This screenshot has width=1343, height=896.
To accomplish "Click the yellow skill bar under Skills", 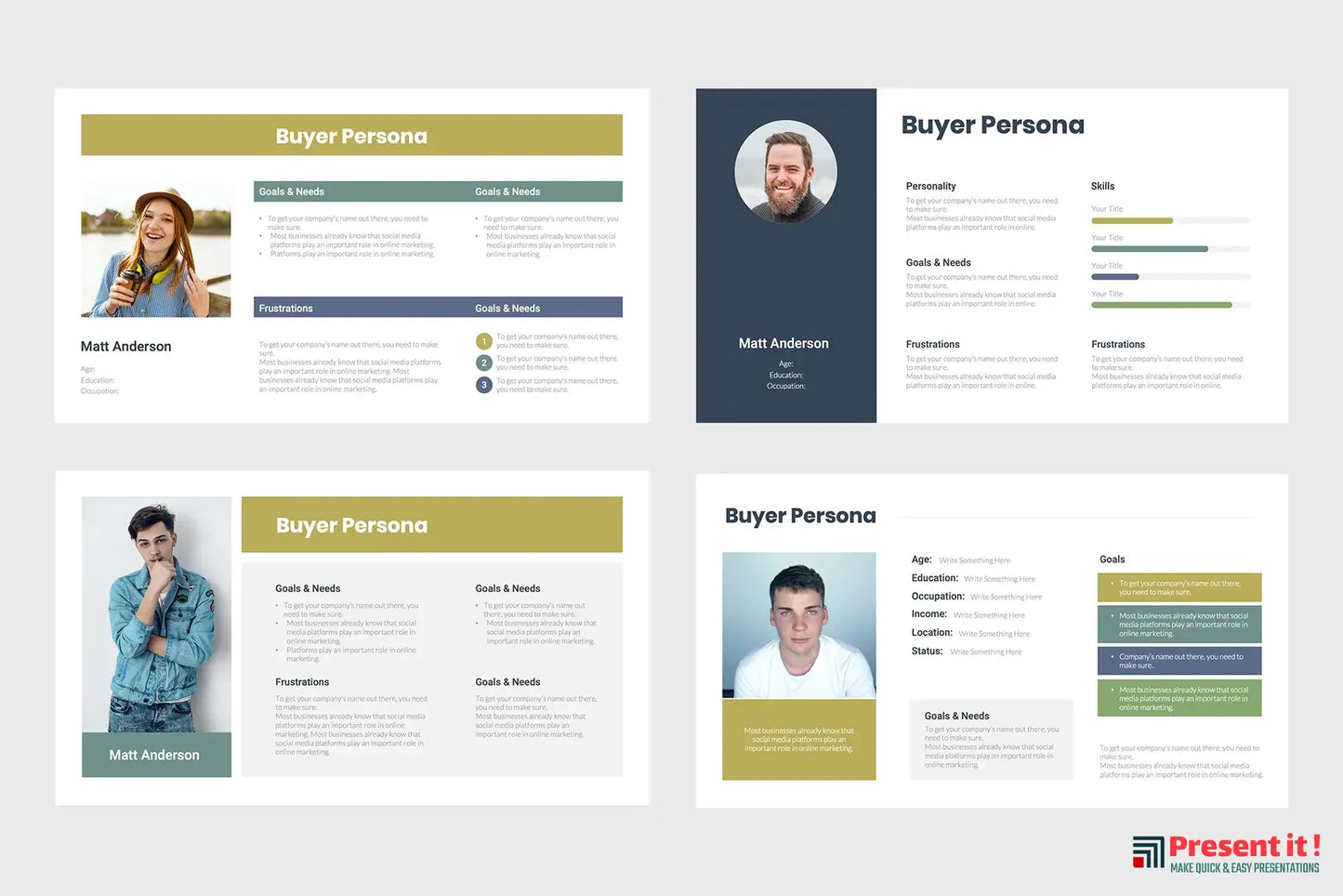I will point(1131,221).
